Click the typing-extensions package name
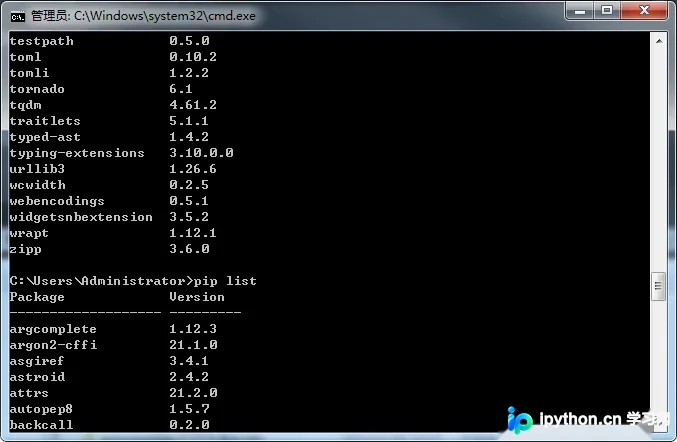Image resolution: width=677 pixels, height=442 pixels. coord(77,153)
